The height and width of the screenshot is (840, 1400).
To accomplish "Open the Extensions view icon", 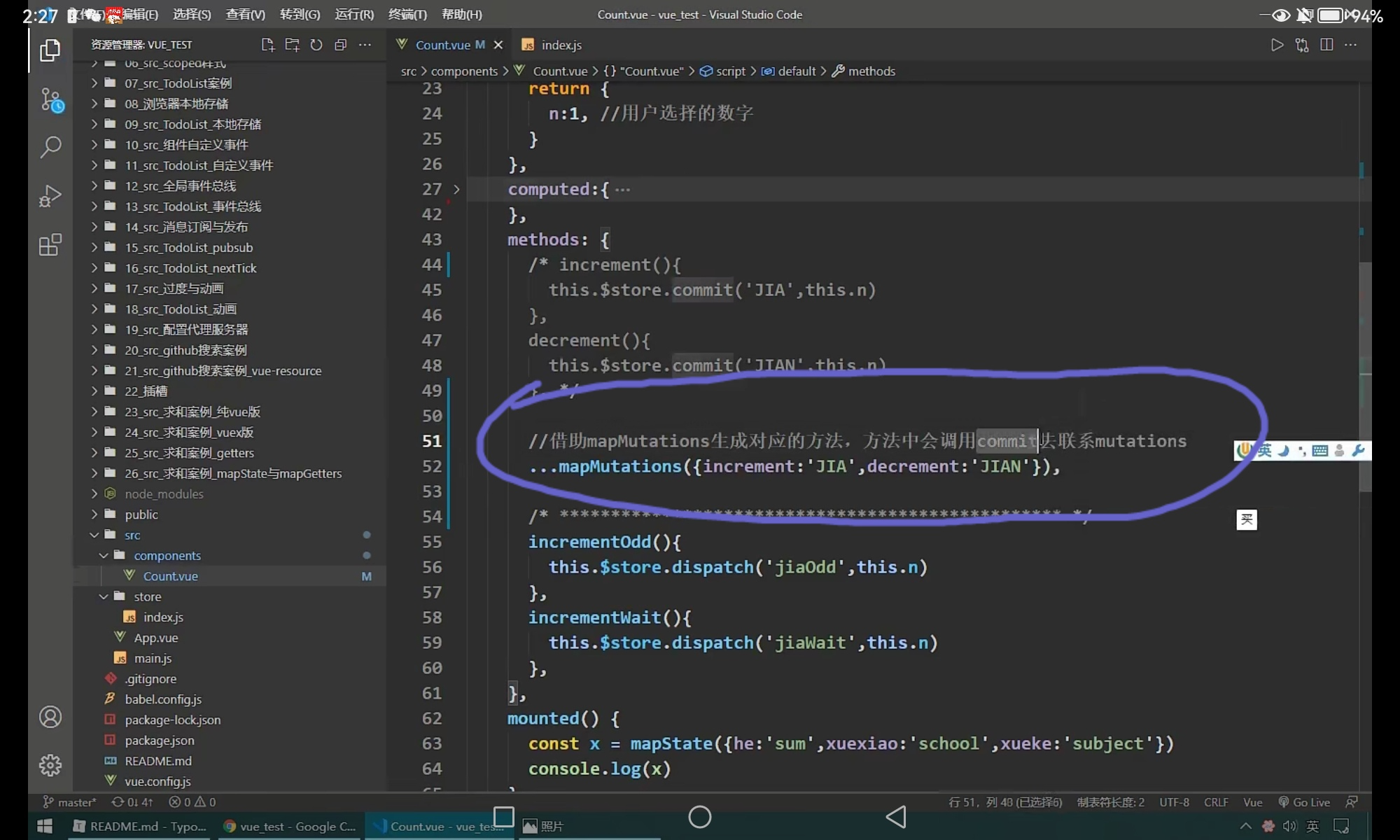I will tap(50, 245).
